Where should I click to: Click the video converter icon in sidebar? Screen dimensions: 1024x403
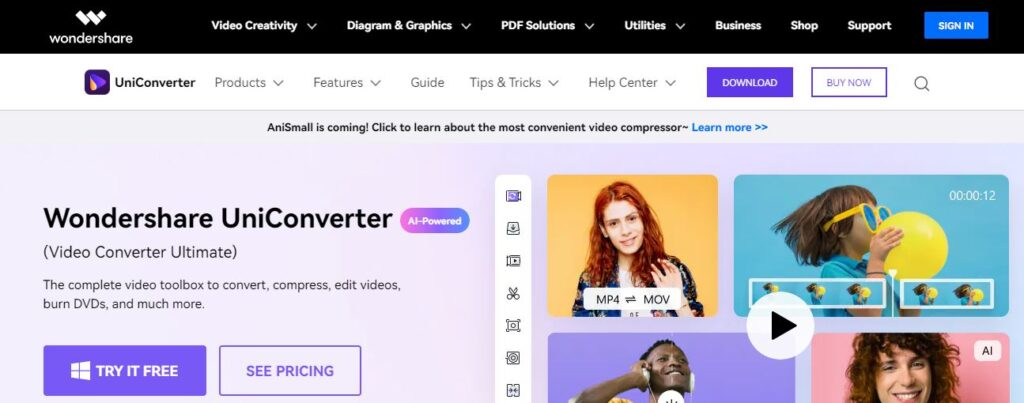coord(513,196)
